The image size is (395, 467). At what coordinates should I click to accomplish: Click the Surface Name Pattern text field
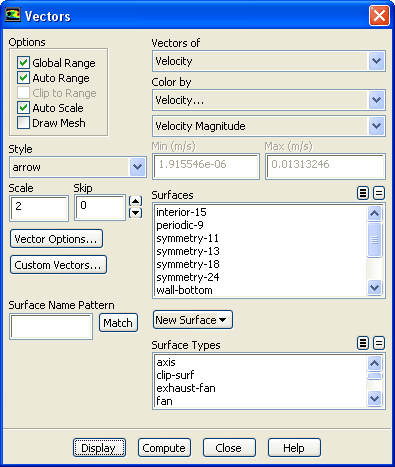(x=51, y=326)
